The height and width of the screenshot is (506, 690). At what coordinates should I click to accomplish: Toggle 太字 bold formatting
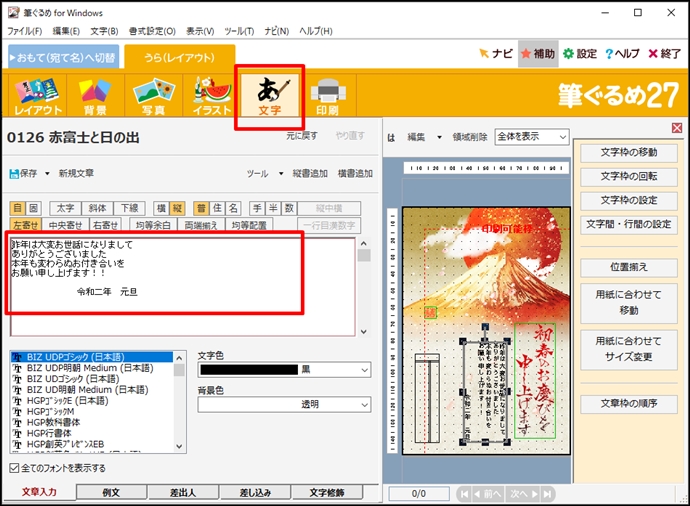(65, 208)
